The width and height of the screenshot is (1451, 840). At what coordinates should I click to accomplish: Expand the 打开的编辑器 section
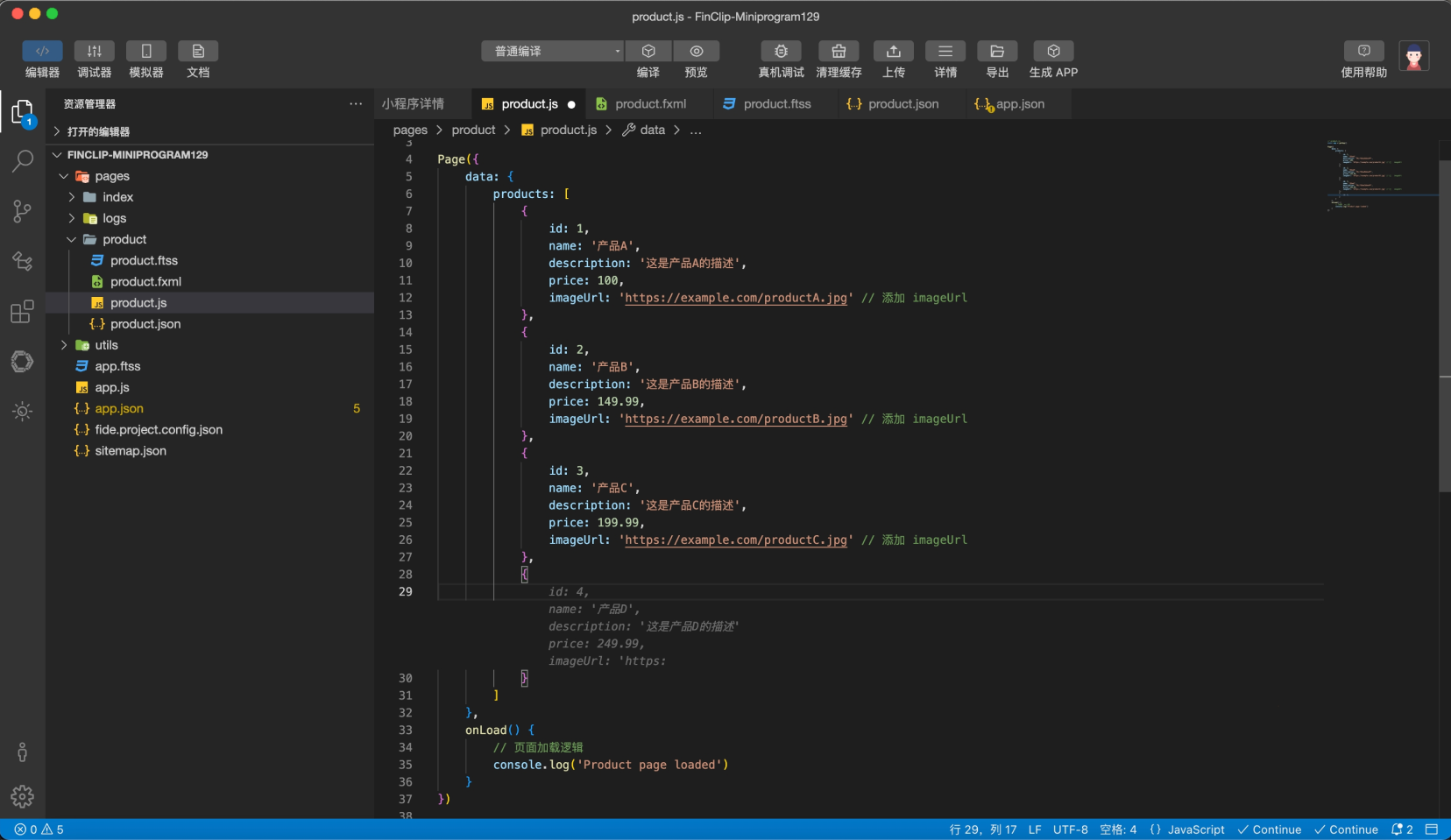pyautogui.click(x=98, y=131)
